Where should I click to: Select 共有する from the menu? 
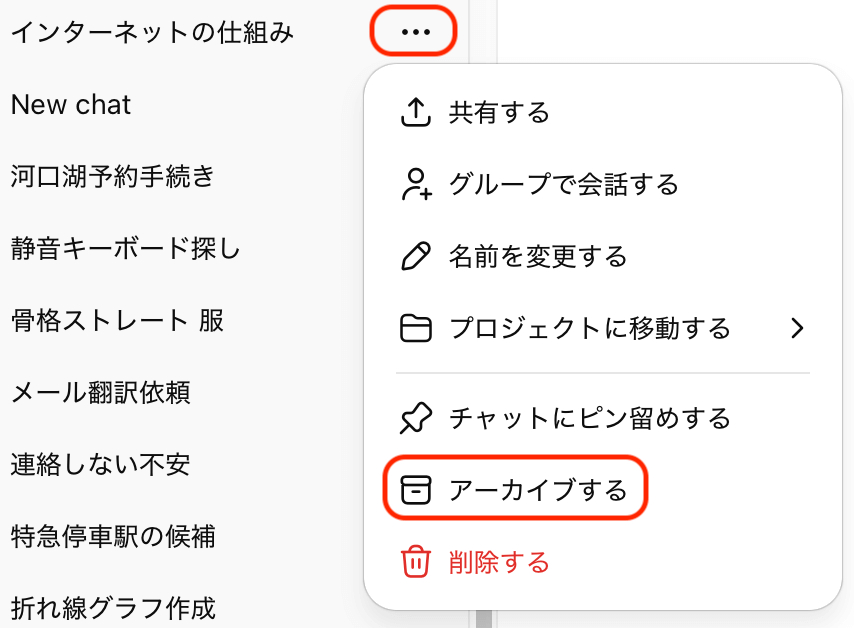[499, 113]
